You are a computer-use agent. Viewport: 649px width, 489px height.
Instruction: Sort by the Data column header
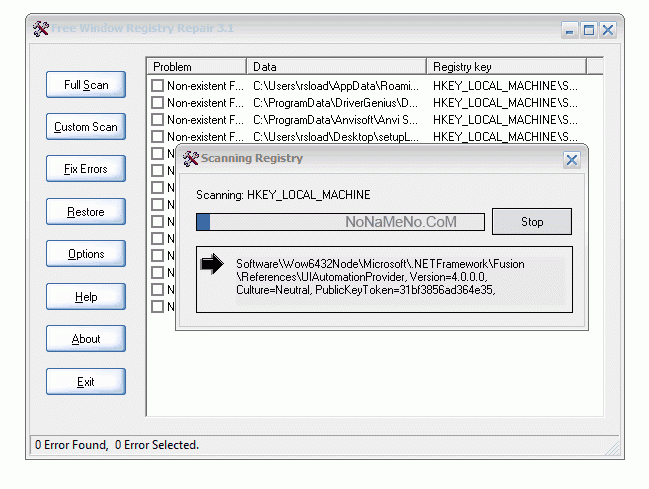pyautogui.click(x=336, y=67)
